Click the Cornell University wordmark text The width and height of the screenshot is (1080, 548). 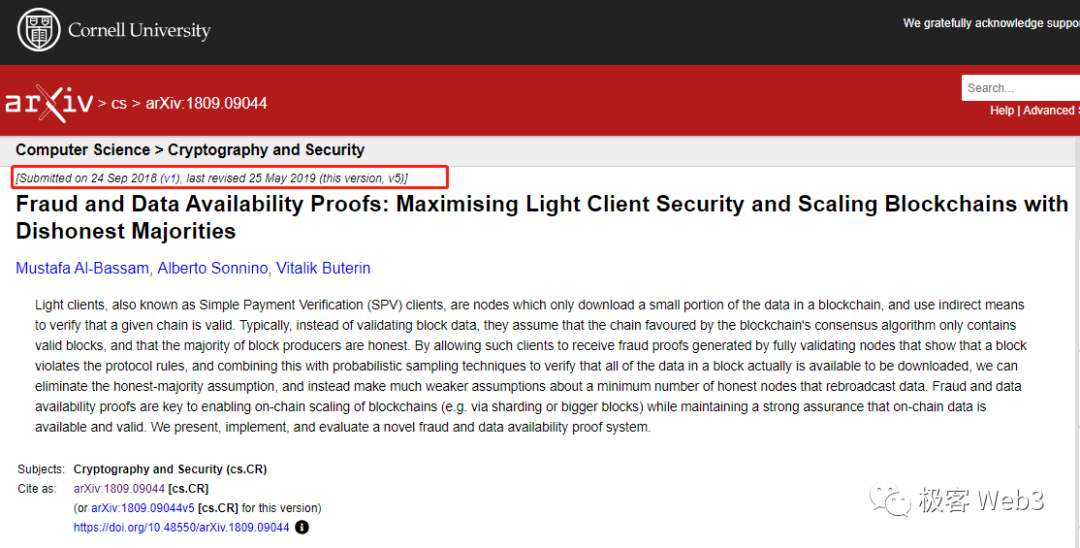[139, 30]
